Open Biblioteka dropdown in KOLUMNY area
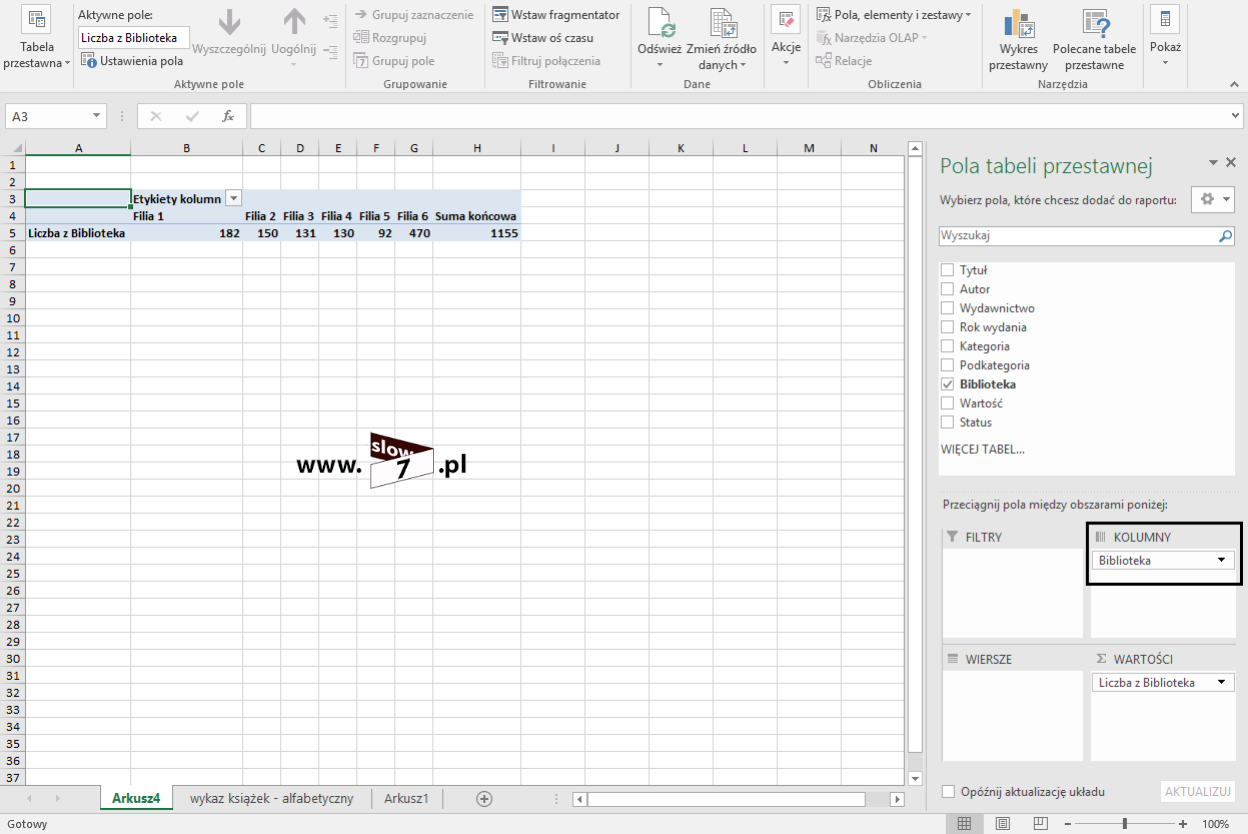The height and width of the screenshot is (834, 1248). click(x=1221, y=560)
